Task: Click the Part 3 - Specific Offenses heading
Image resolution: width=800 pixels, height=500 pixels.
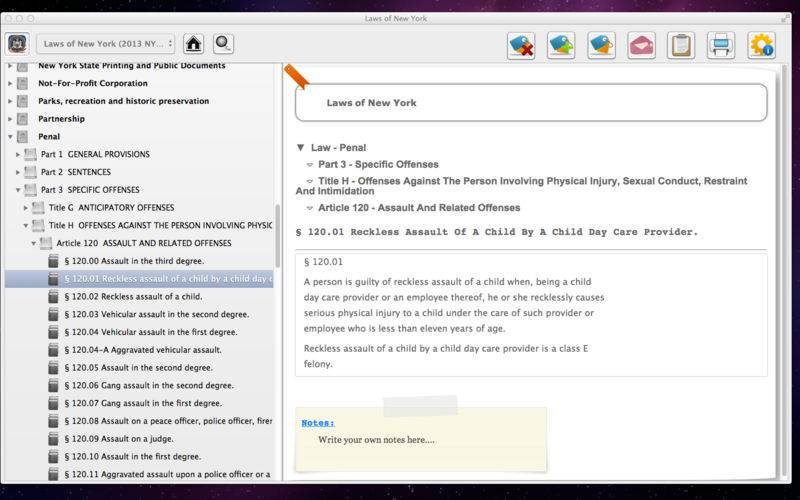Action: click(x=378, y=164)
